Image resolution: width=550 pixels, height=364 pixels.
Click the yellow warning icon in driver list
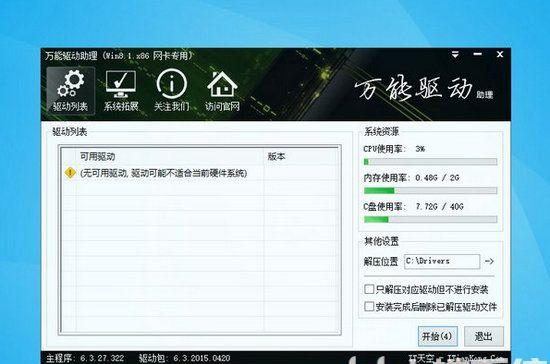tap(70, 173)
